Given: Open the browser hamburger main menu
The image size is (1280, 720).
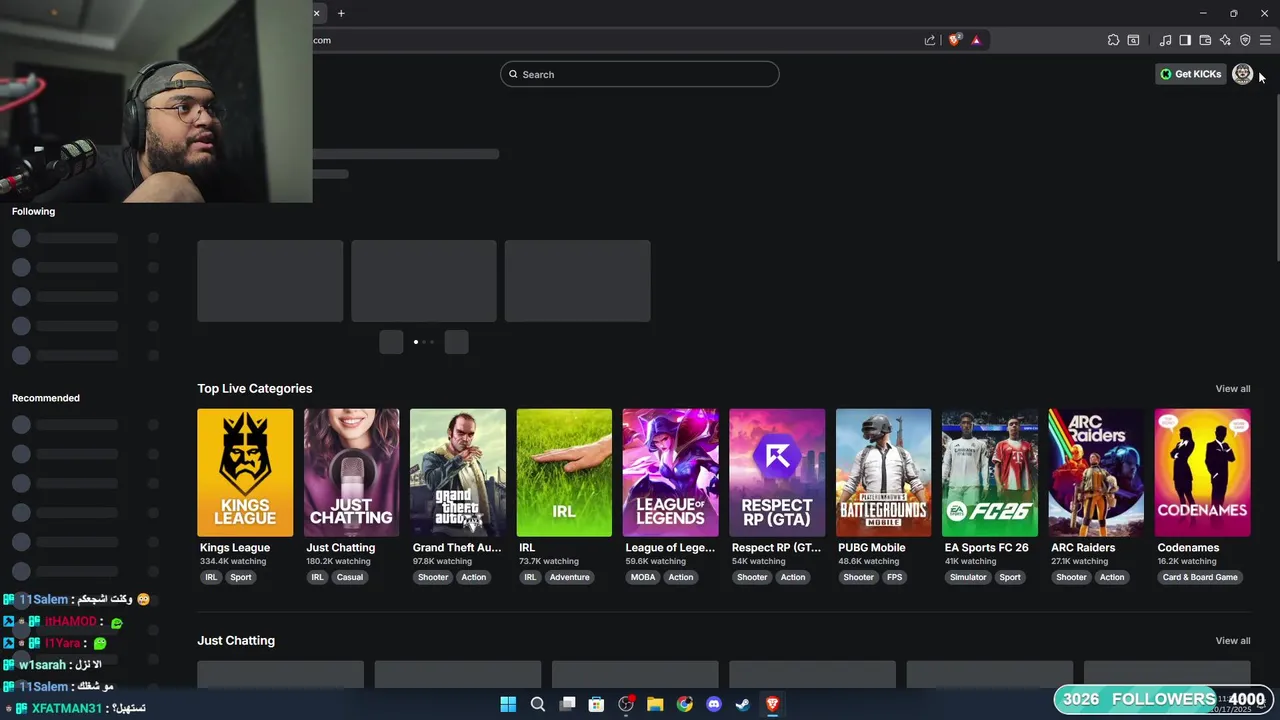Looking at the screenshot, I should (1265, 40).
